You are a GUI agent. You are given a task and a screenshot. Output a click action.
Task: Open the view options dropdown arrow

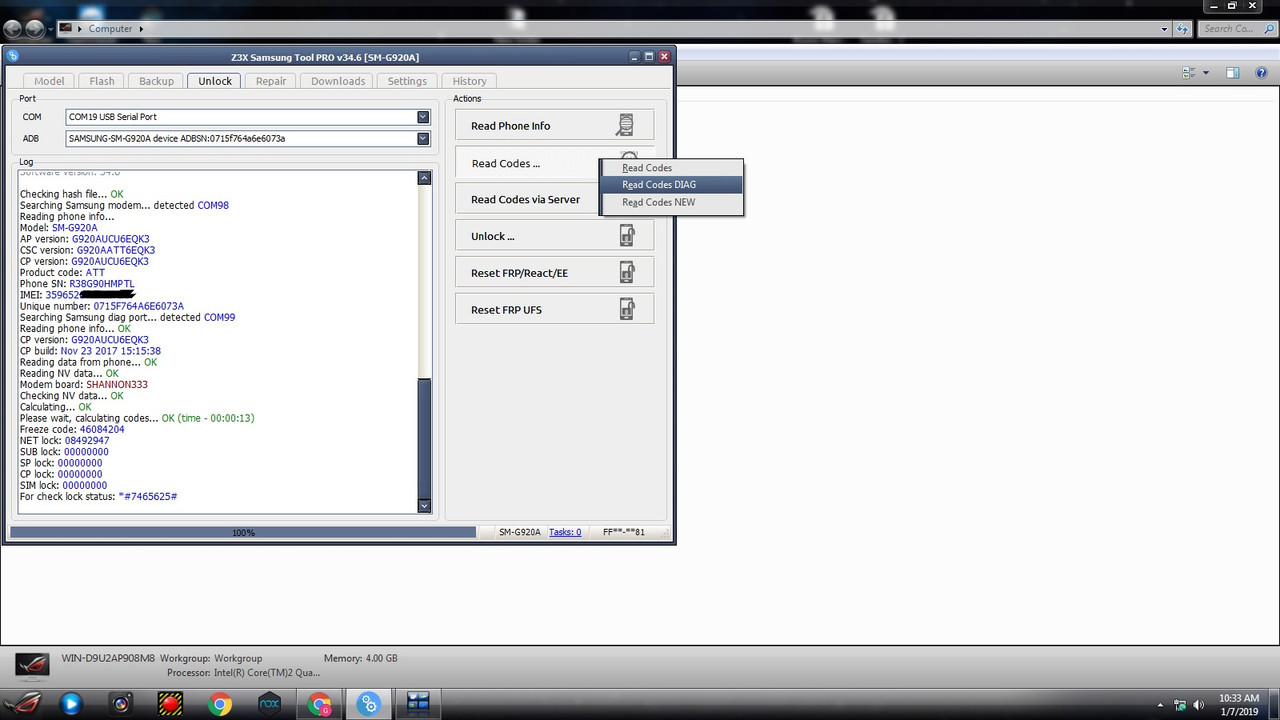[x=1206, y=73]
